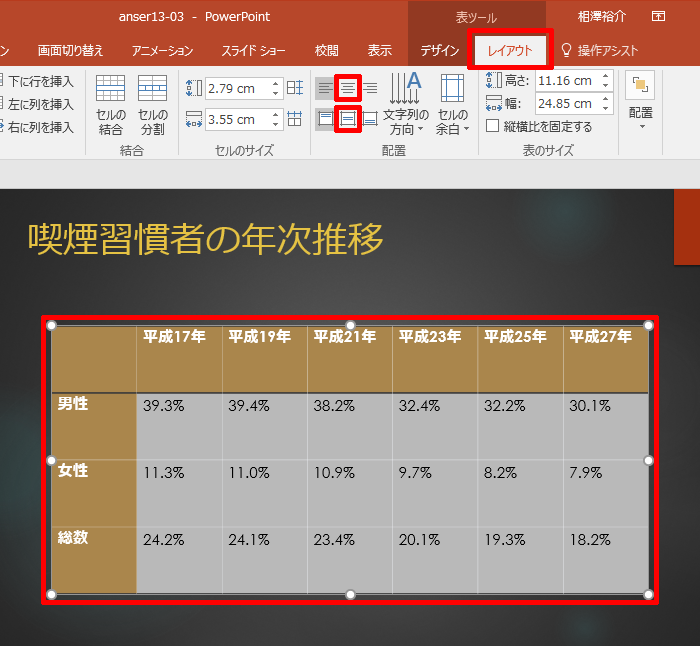Click the row header 男性
This screenshot has width=700, height=646.
(x=94, y=426)
